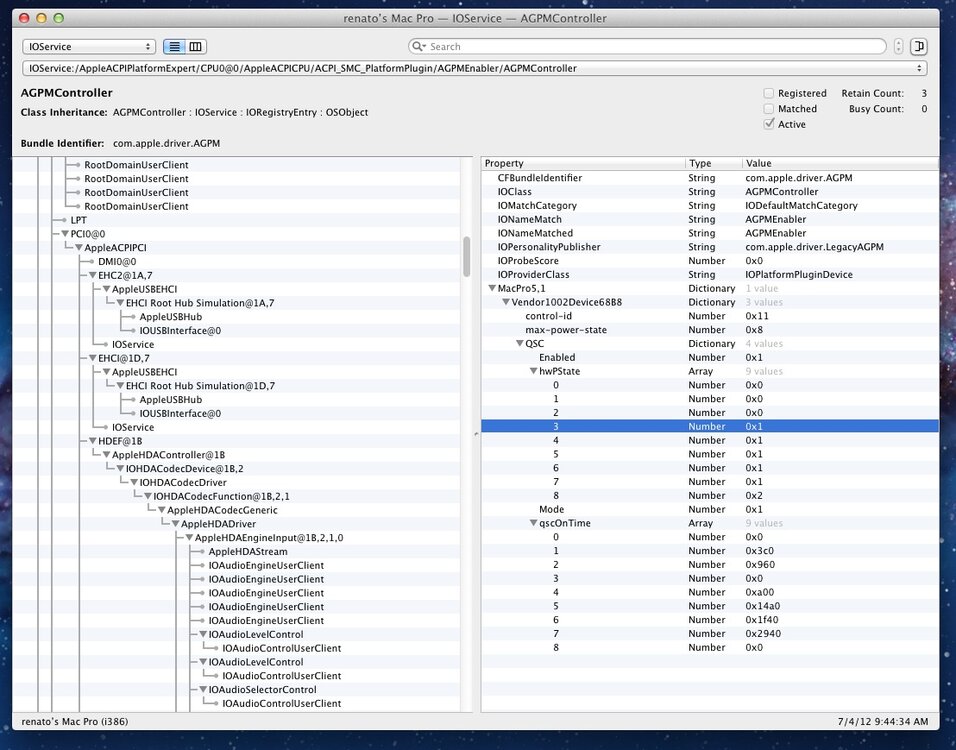This screenshot has height=750, width=956.
Task: Open the IOService plane dropdown
Action: 88,47
